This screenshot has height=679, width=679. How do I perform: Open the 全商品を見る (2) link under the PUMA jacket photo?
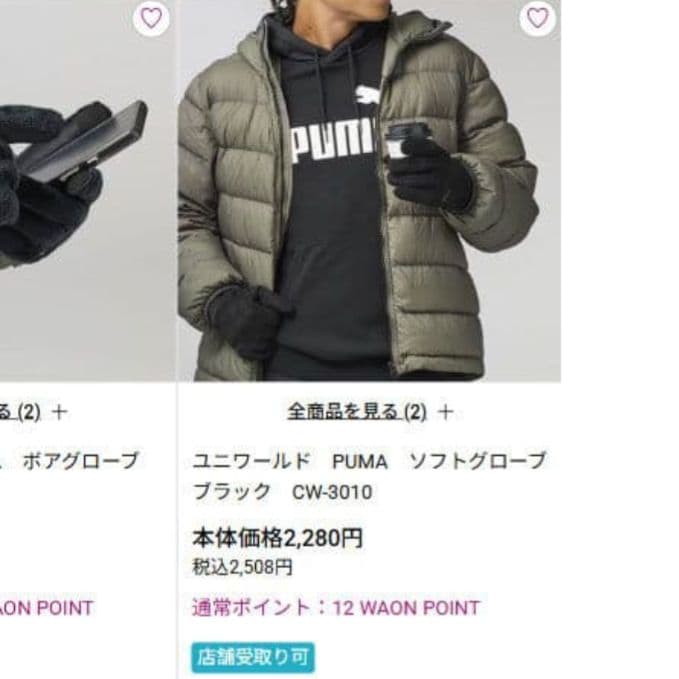click(357, 411)
